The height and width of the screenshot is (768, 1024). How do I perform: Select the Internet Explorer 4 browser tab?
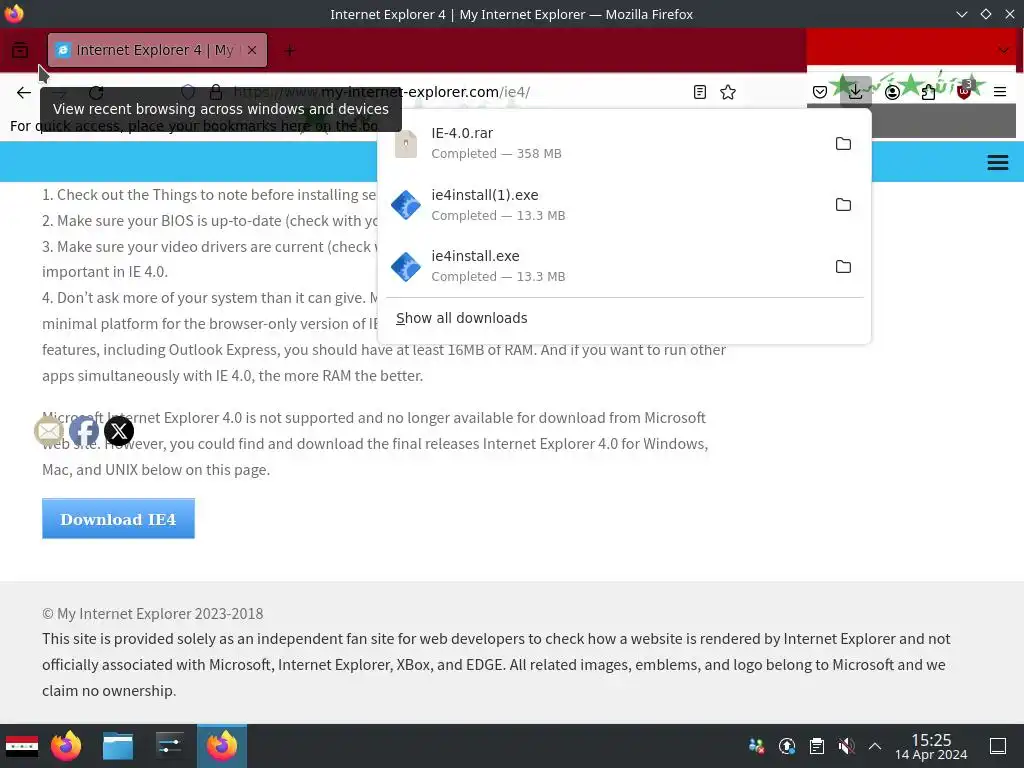tap(157, 50)
